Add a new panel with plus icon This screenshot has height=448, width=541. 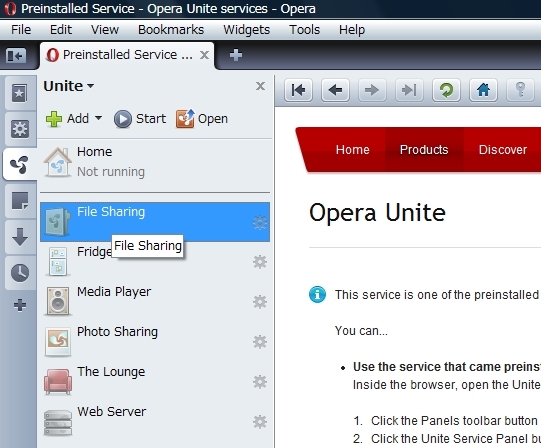(20, 305)
